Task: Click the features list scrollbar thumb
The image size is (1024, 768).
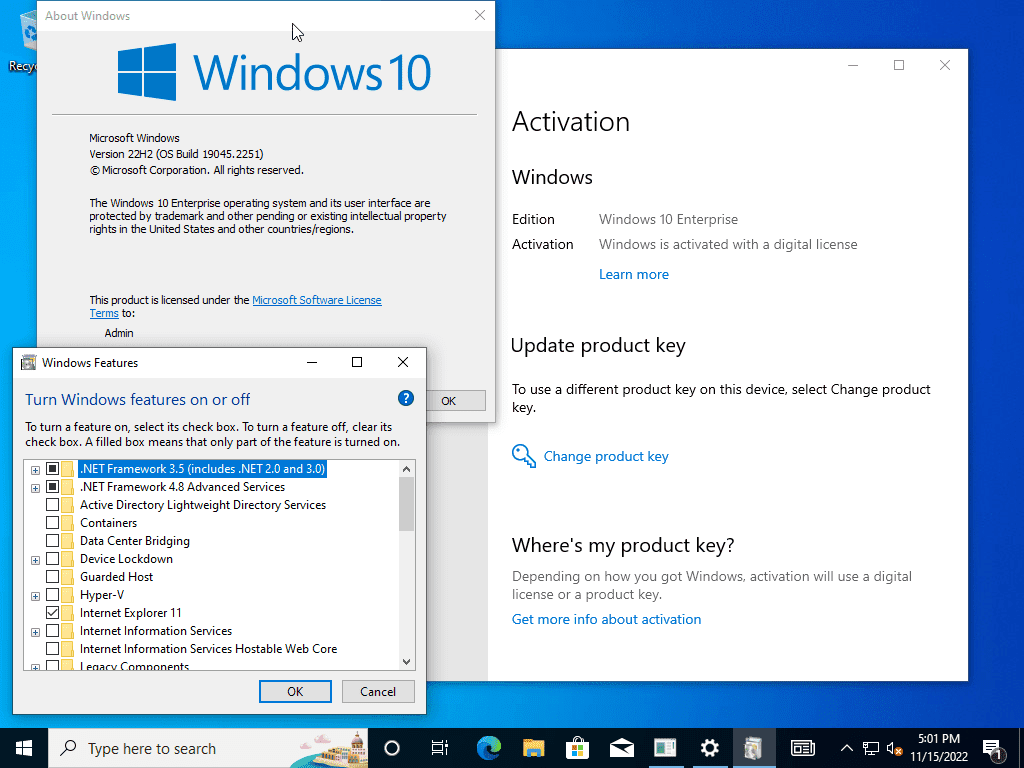Action: 406,504
